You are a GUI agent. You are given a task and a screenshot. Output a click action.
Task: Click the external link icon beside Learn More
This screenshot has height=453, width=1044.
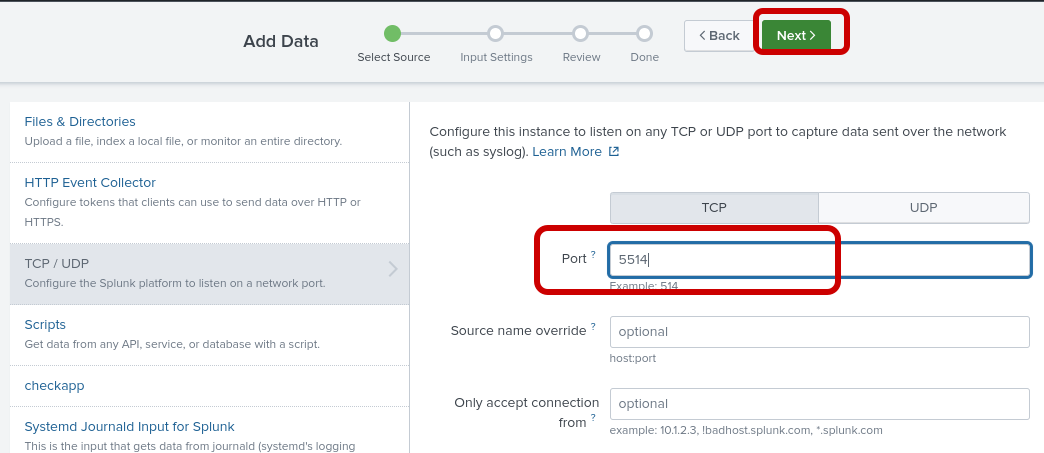click(614, 152)
